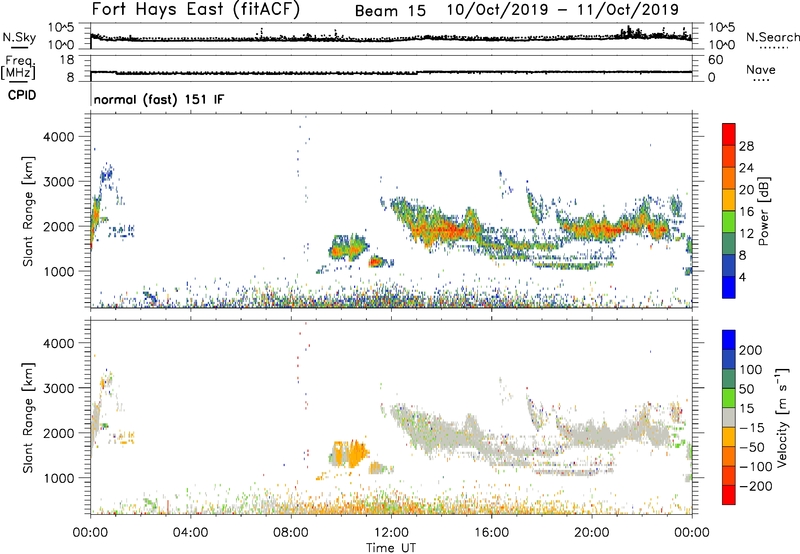Click the yellow 16–20 dB power color segment
Image resolution: width=800 pixels, height=554 pixels.
[729, 199]
